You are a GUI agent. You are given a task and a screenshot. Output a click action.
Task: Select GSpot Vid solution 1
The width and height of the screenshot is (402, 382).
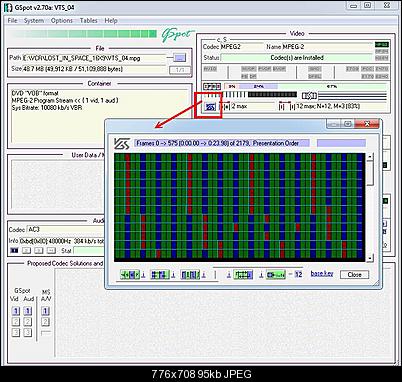pyautogui.click(x=15, y=311)
